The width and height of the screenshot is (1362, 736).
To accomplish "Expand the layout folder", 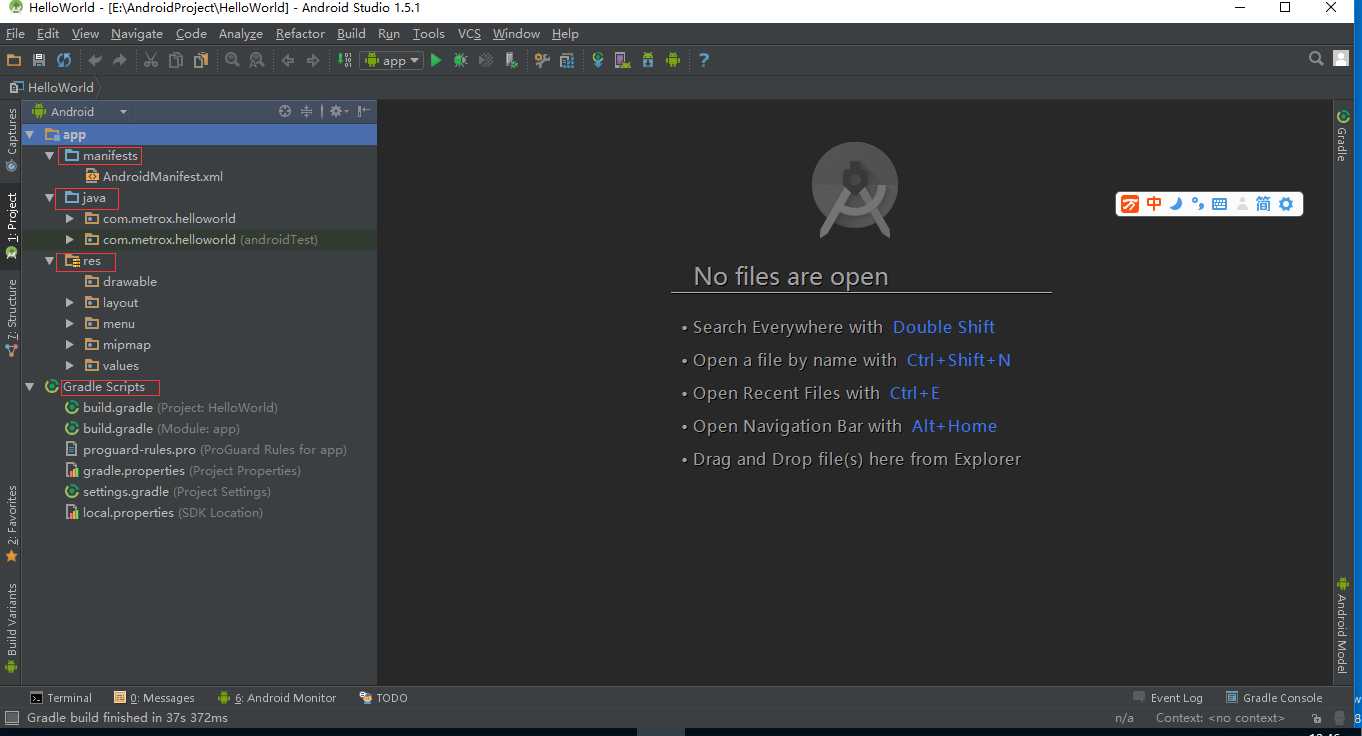I will [70, 303].
